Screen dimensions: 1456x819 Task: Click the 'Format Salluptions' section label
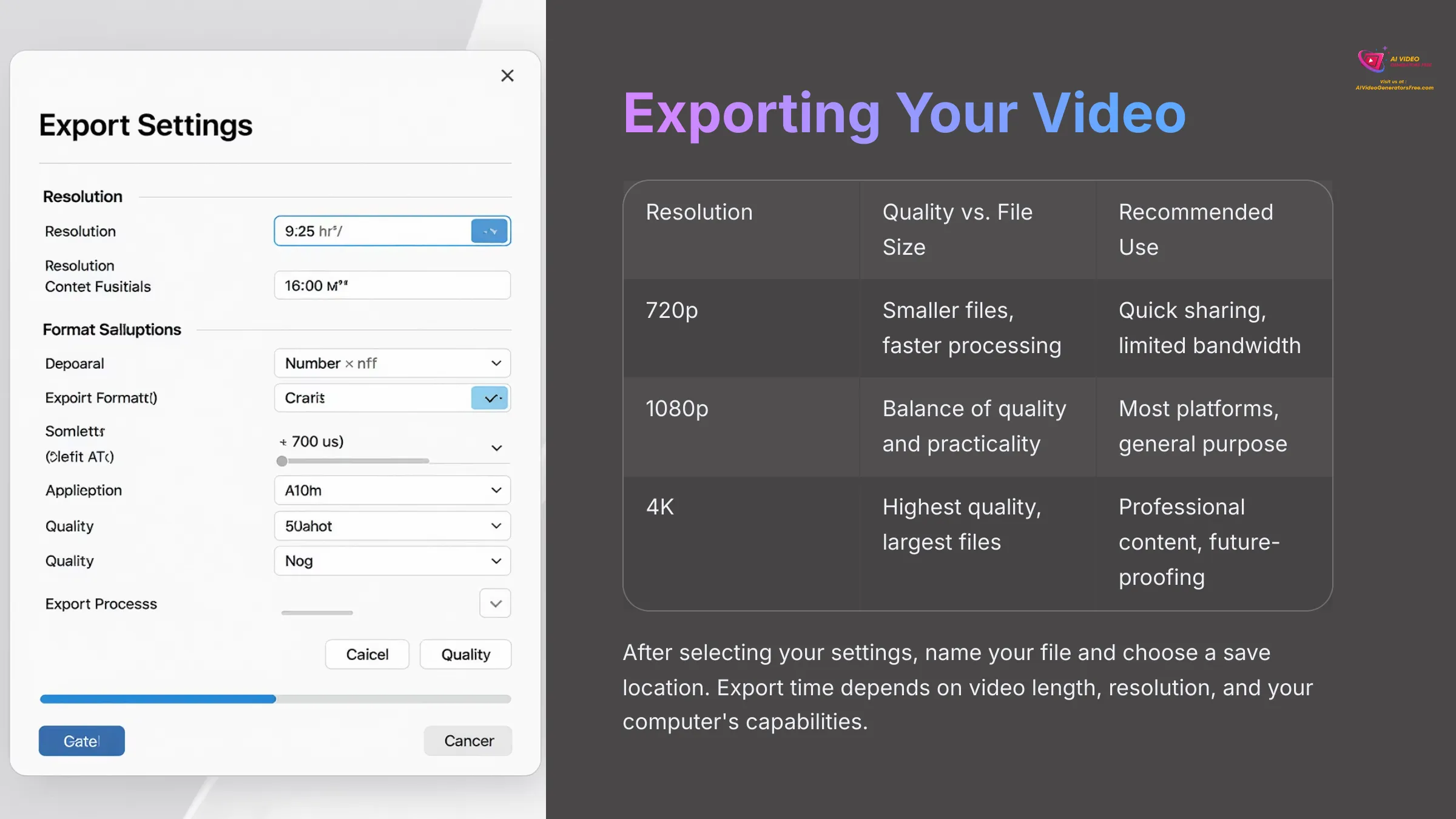[112, 329]
